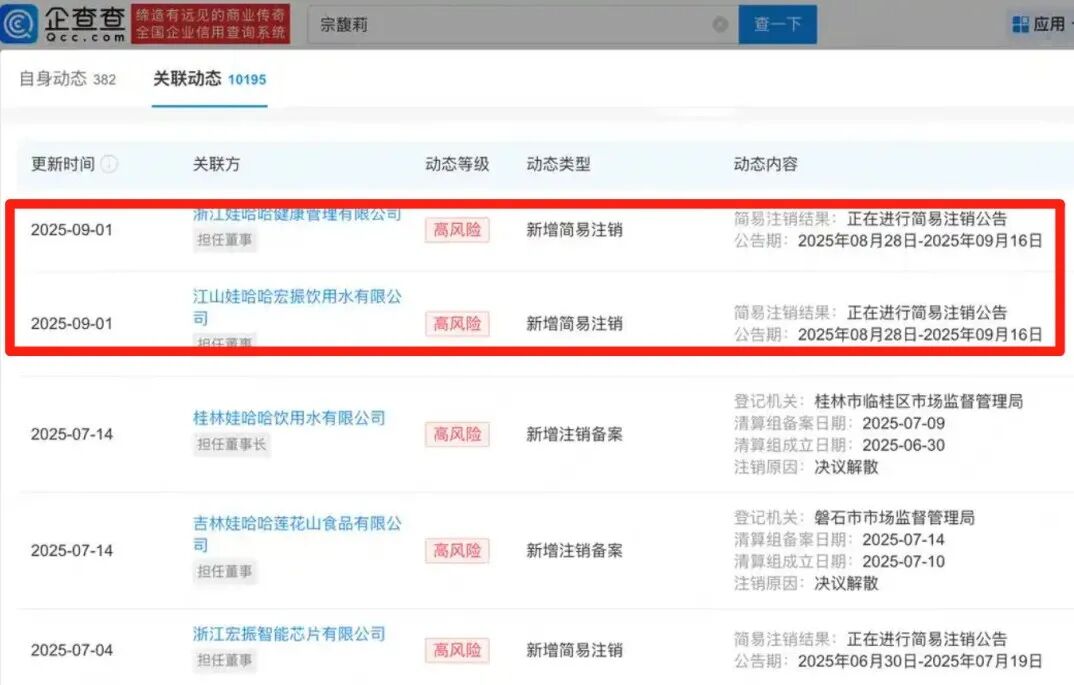Image resolution: width=1074 pixels, height=685 pixels.
Task: Click 高风险 badge for 桂林娃哈哈饮用水有限公司
Action: (456, 434)
